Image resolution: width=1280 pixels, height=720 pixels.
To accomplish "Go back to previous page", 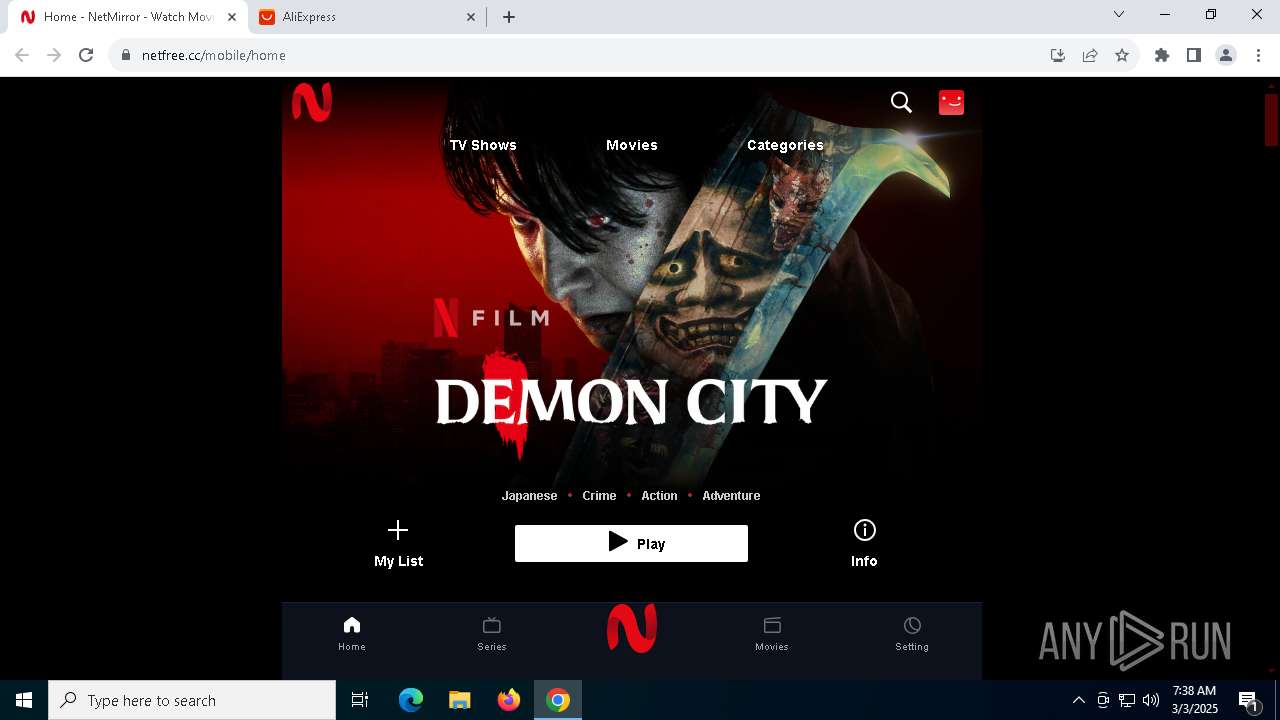I will pyautogui.click(x=22, y=55).
